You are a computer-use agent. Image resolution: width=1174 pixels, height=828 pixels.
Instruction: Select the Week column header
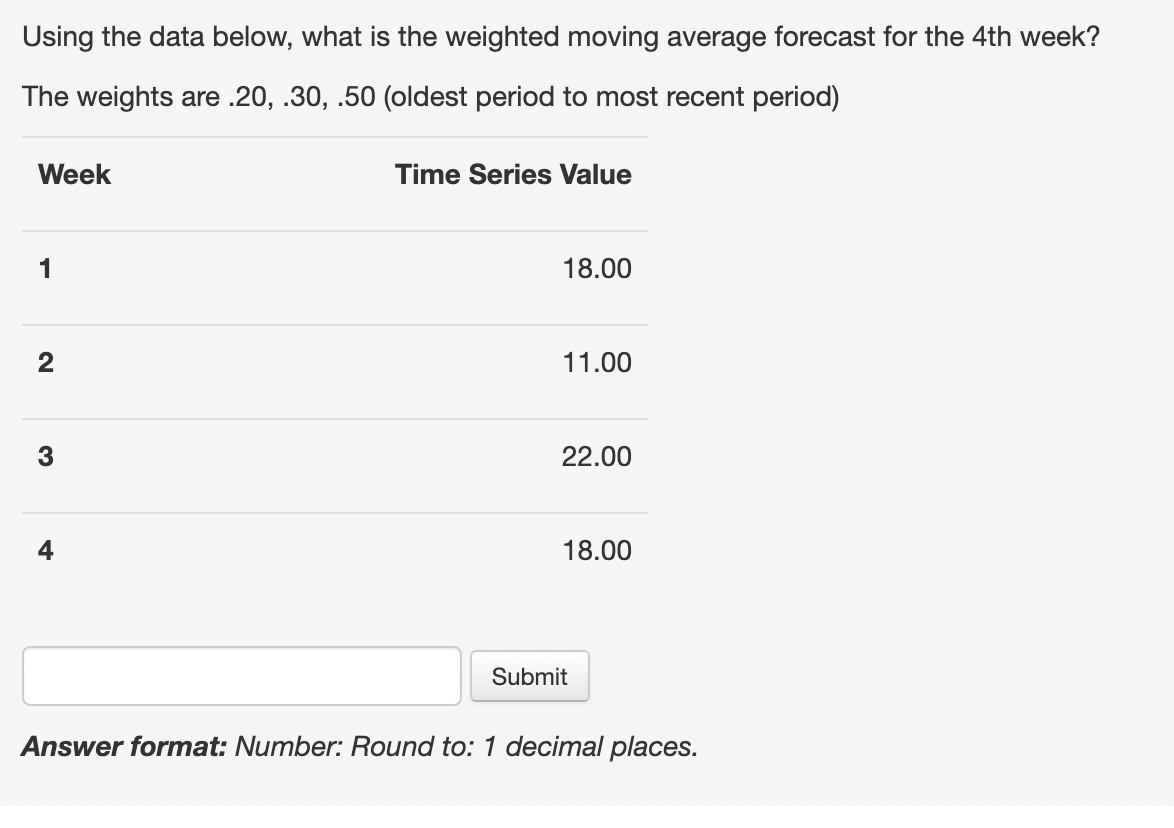(73, 174)
